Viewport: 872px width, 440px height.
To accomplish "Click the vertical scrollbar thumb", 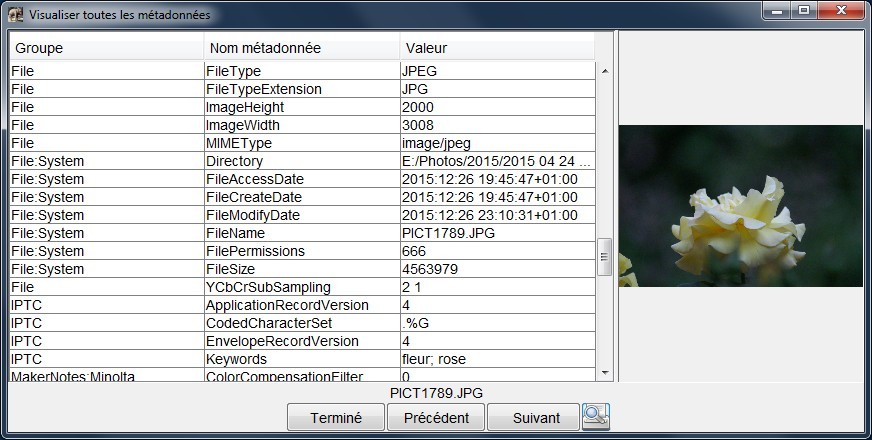I will click(x=605, y=256).
